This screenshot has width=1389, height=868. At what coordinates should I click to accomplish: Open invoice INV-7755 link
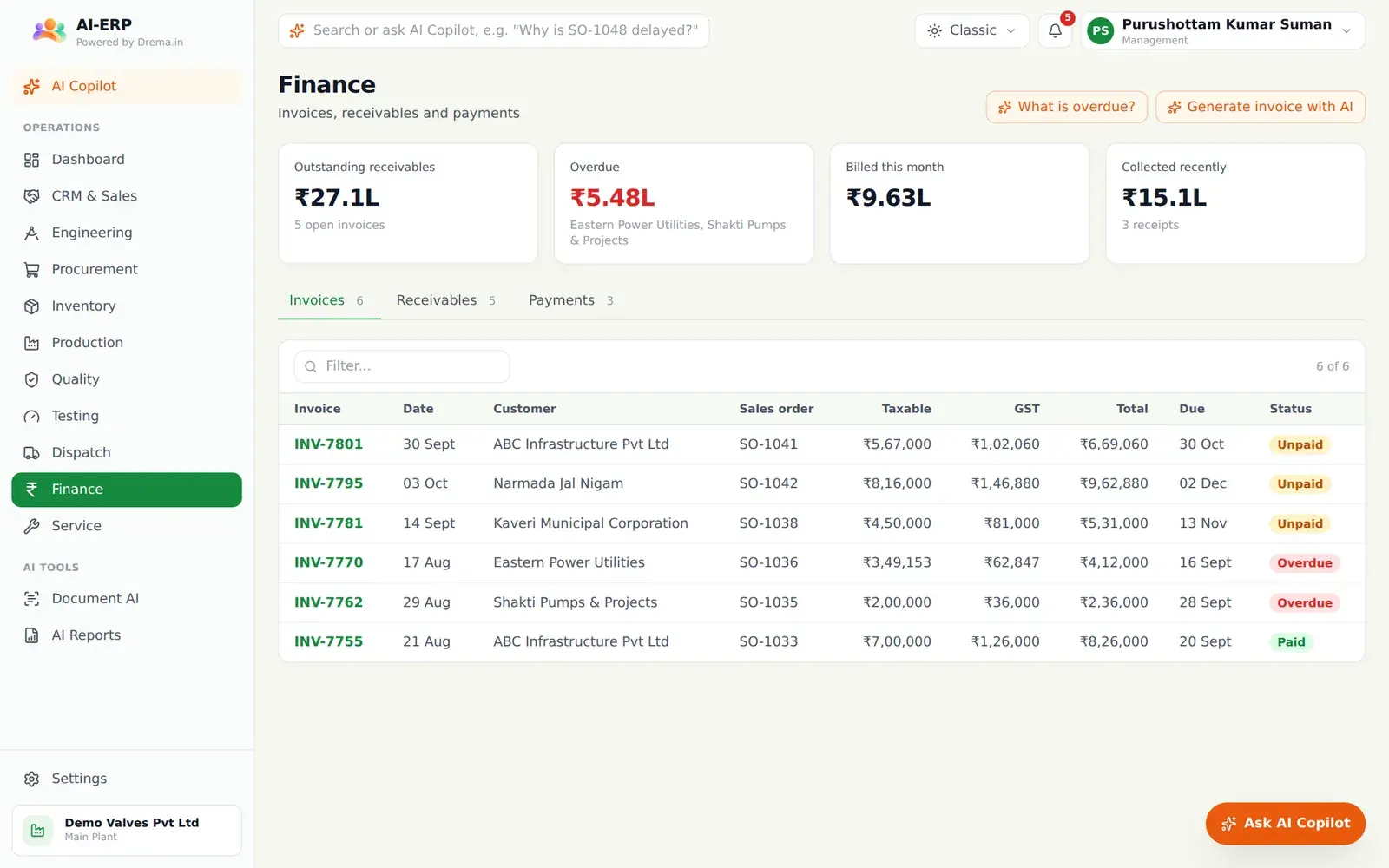[x=328, y=641]
